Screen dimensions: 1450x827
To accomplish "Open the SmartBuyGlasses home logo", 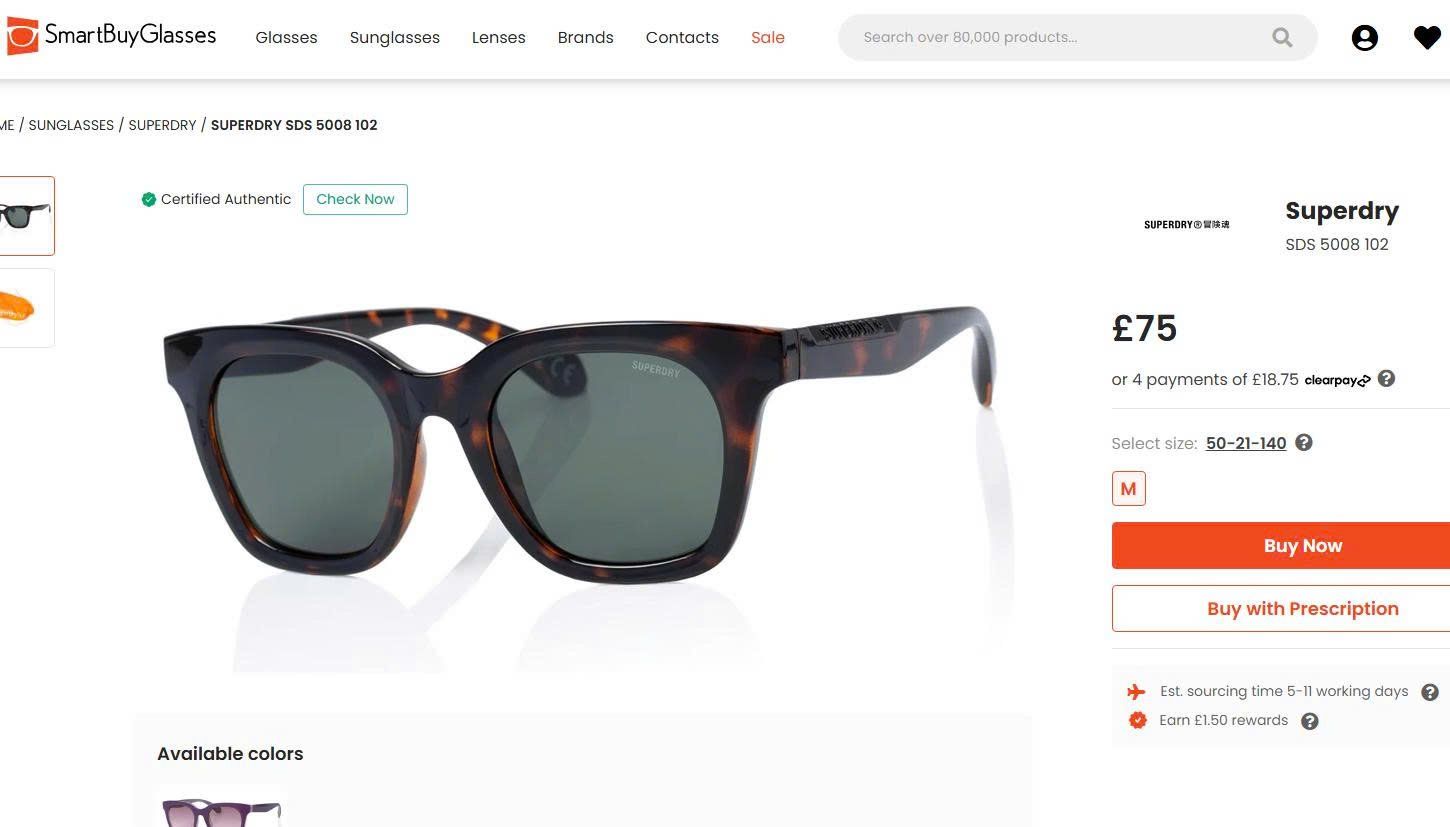I will click(x=110, y=36).
